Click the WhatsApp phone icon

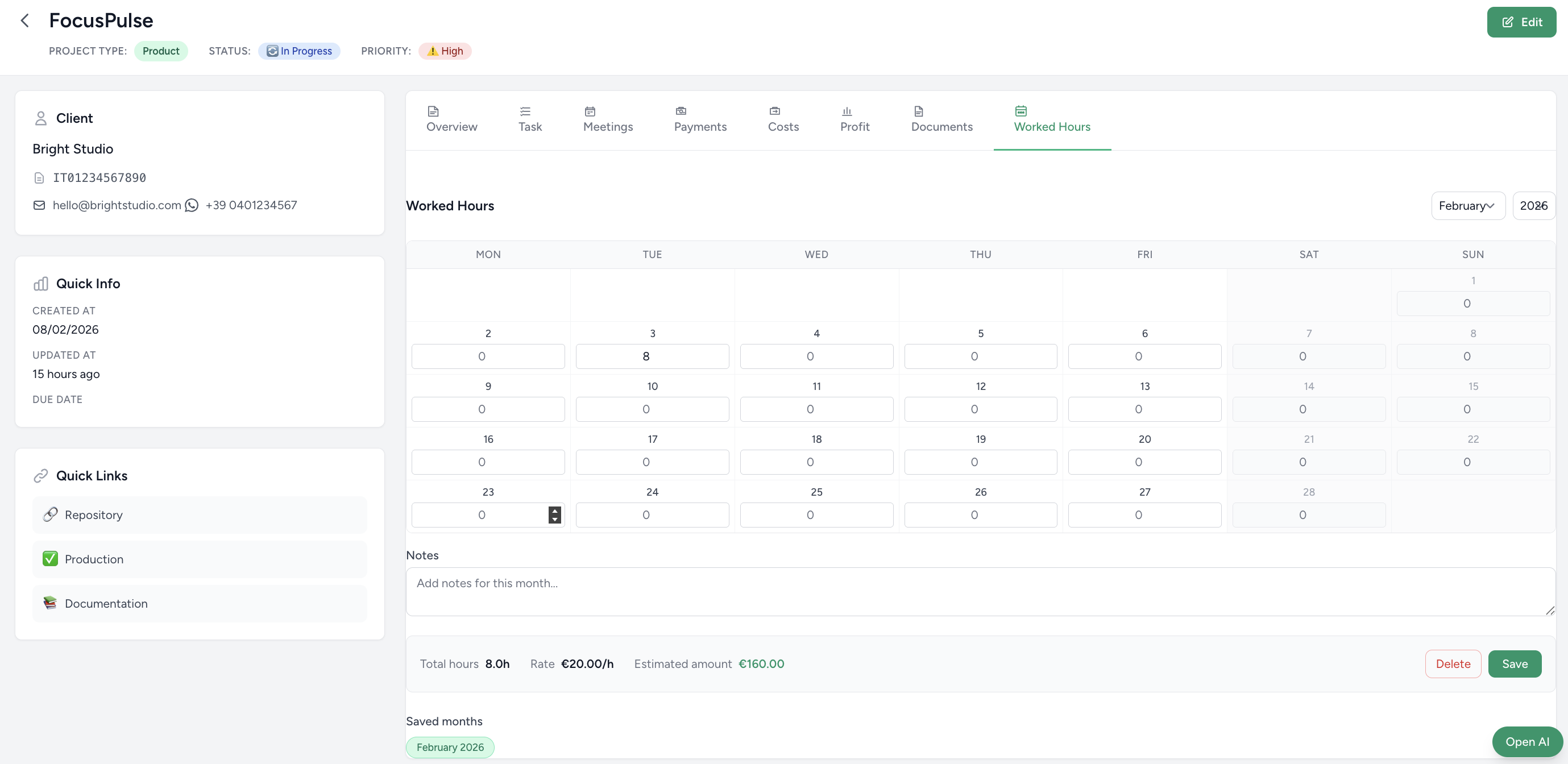pos(192,205)
